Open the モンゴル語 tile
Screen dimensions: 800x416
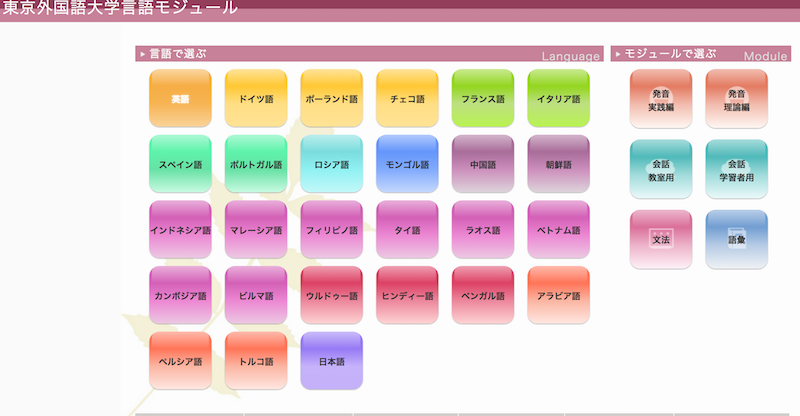(x=407, y=164)
